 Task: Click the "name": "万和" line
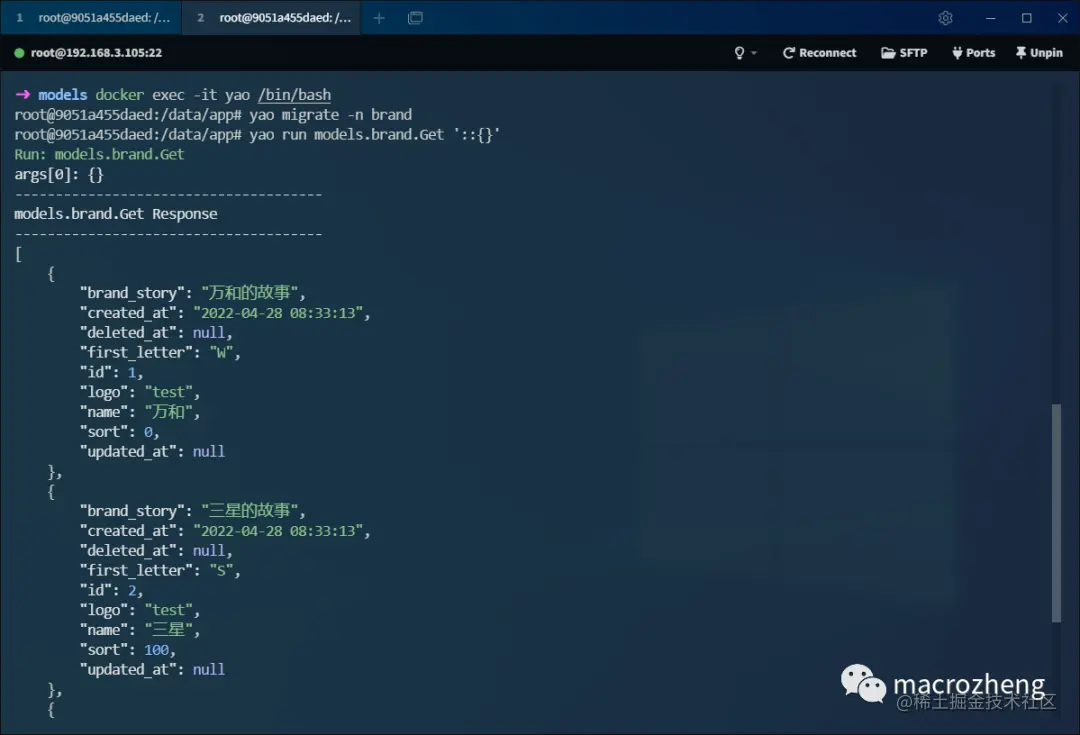[x=140, y=412]
